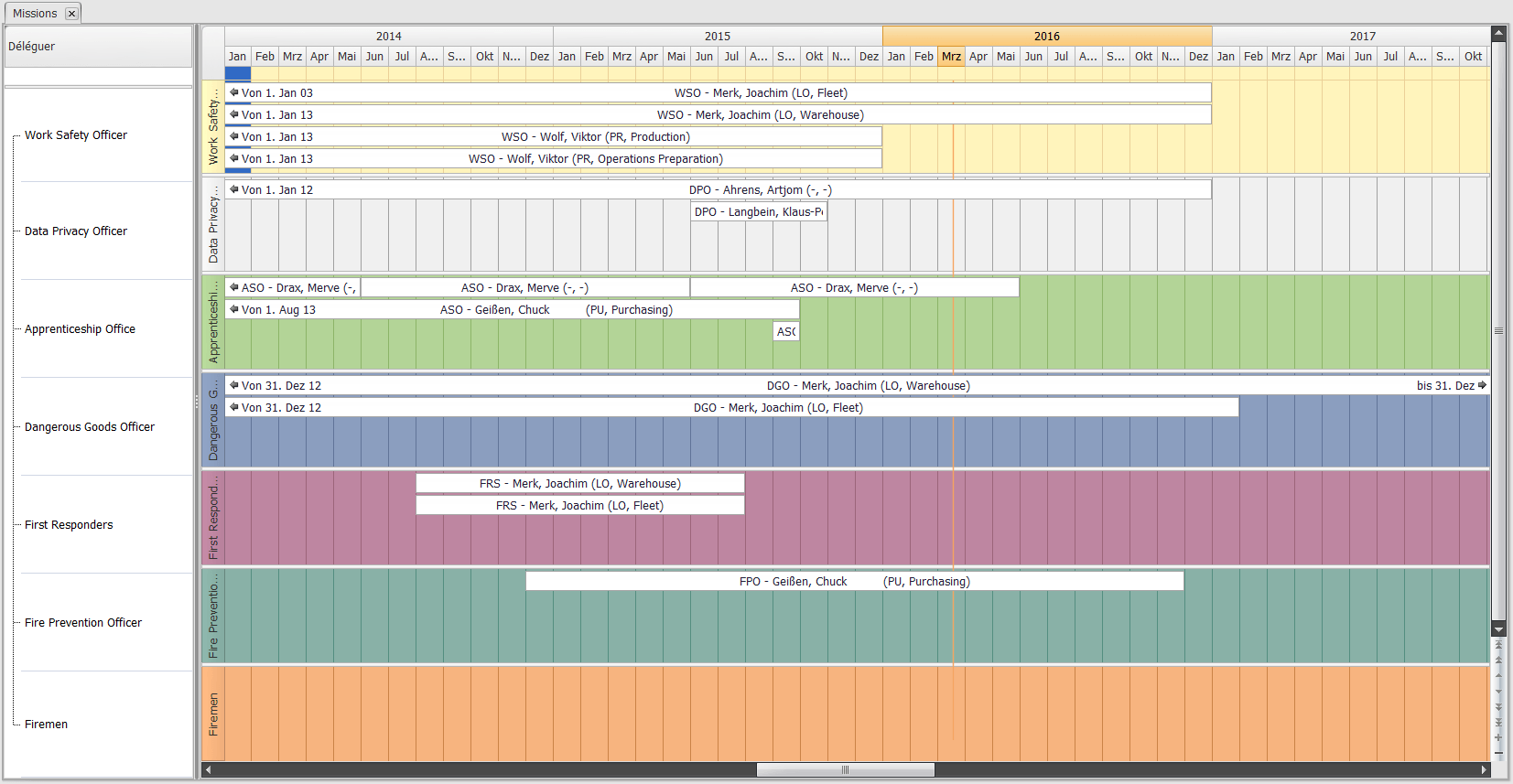Click the horizontal scrollbar thumb

(845, 770)
